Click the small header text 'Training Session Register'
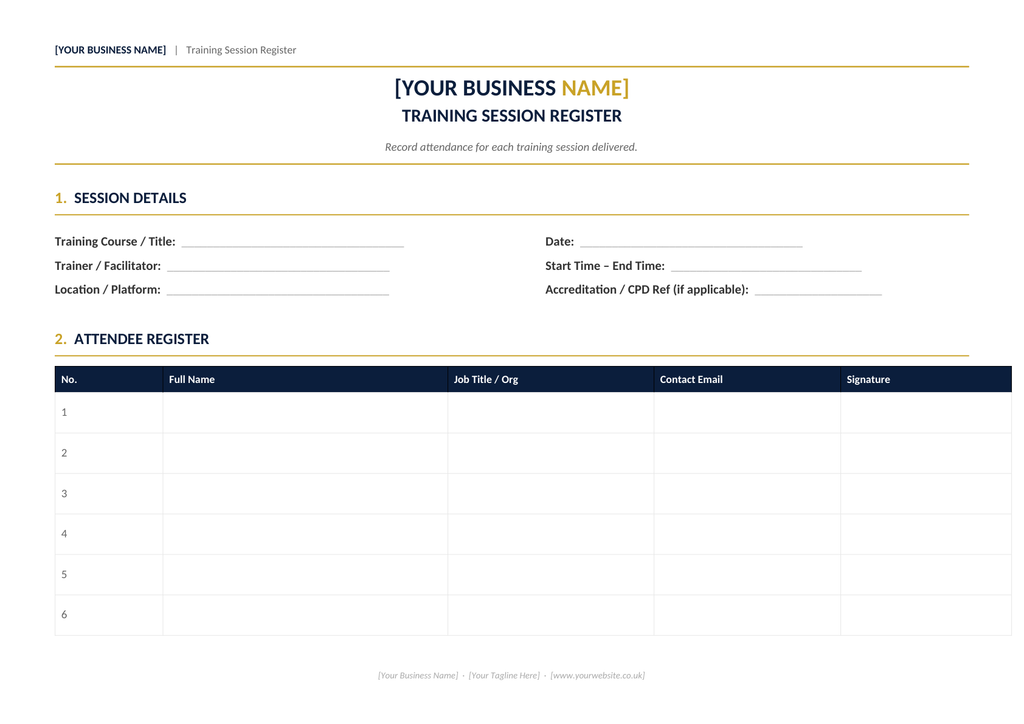 tap(241, 50)
